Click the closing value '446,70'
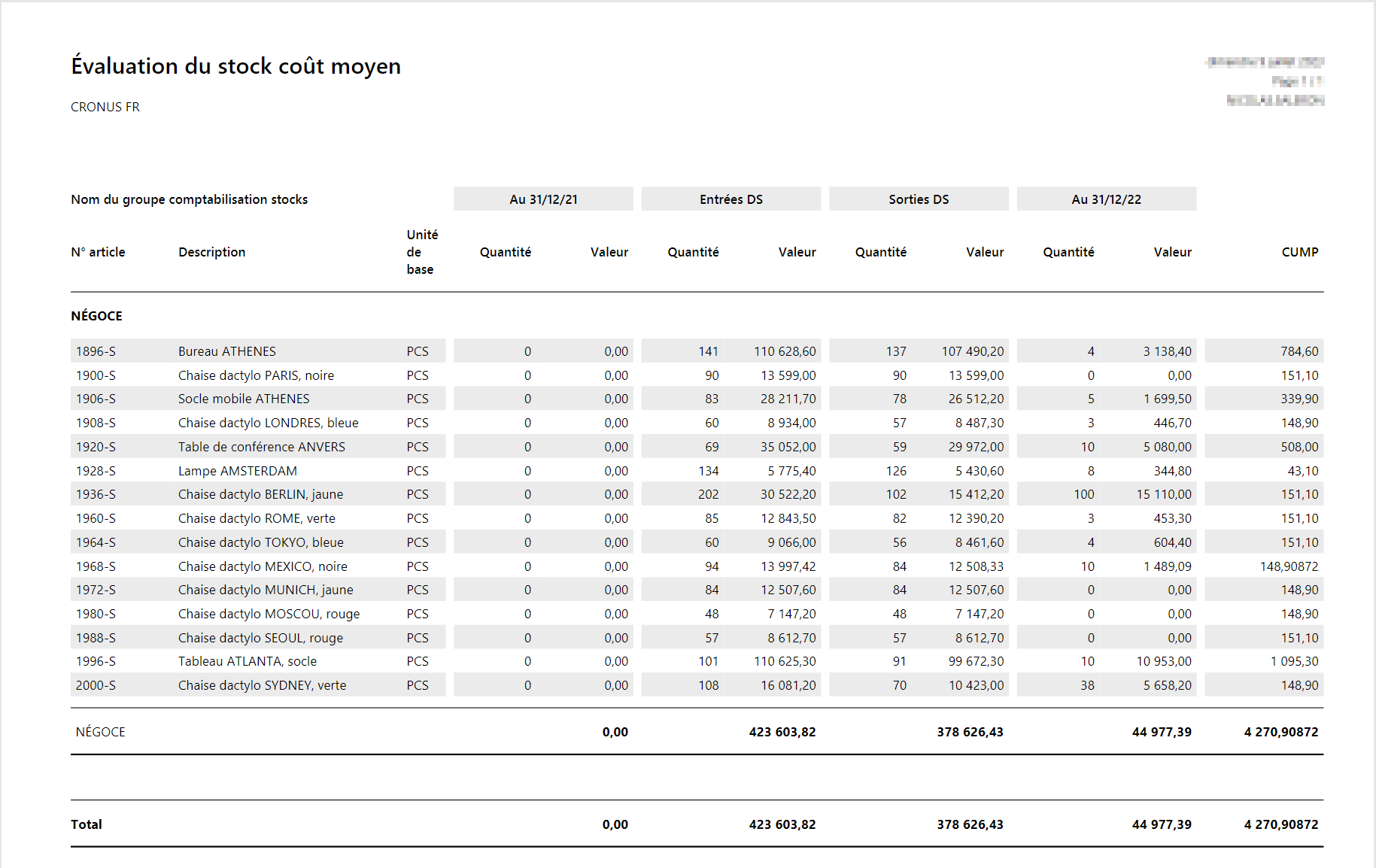 pyautogui.click(x=1172, y=423)
